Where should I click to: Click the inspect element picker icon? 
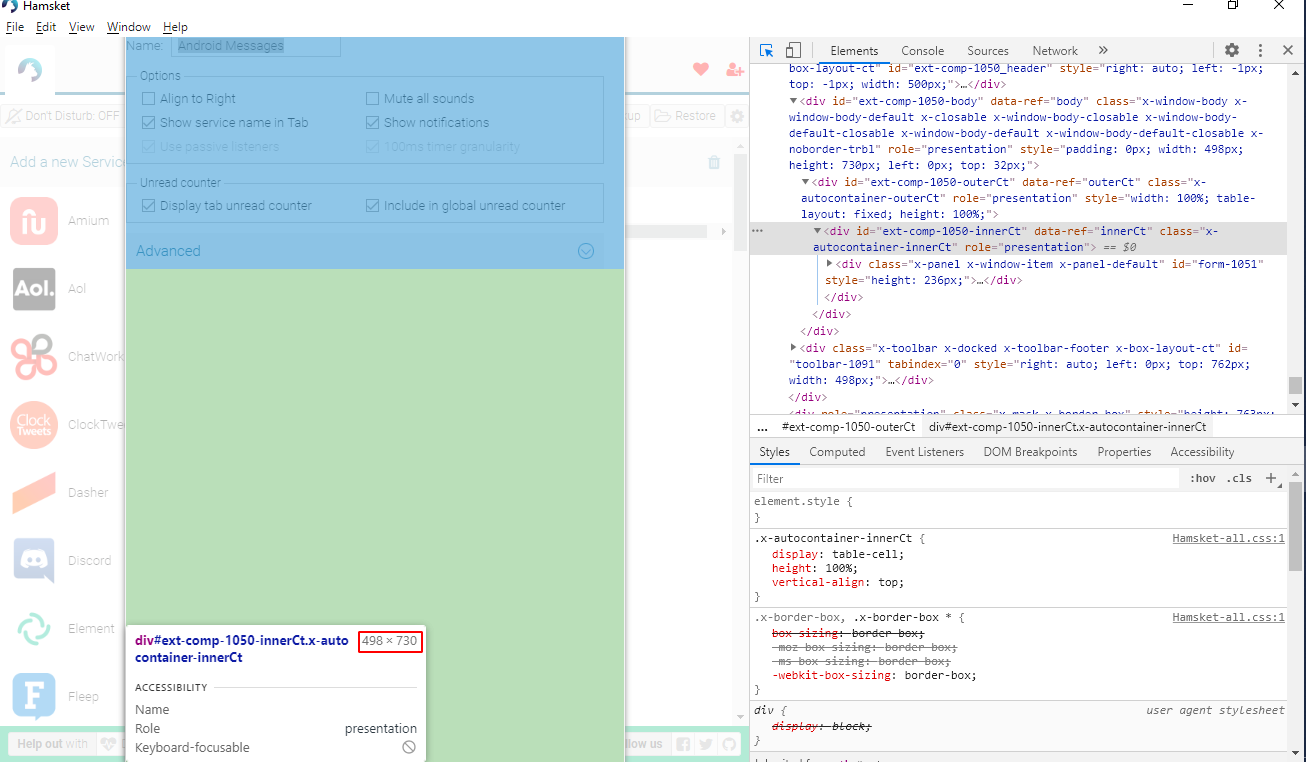point(766,50)
